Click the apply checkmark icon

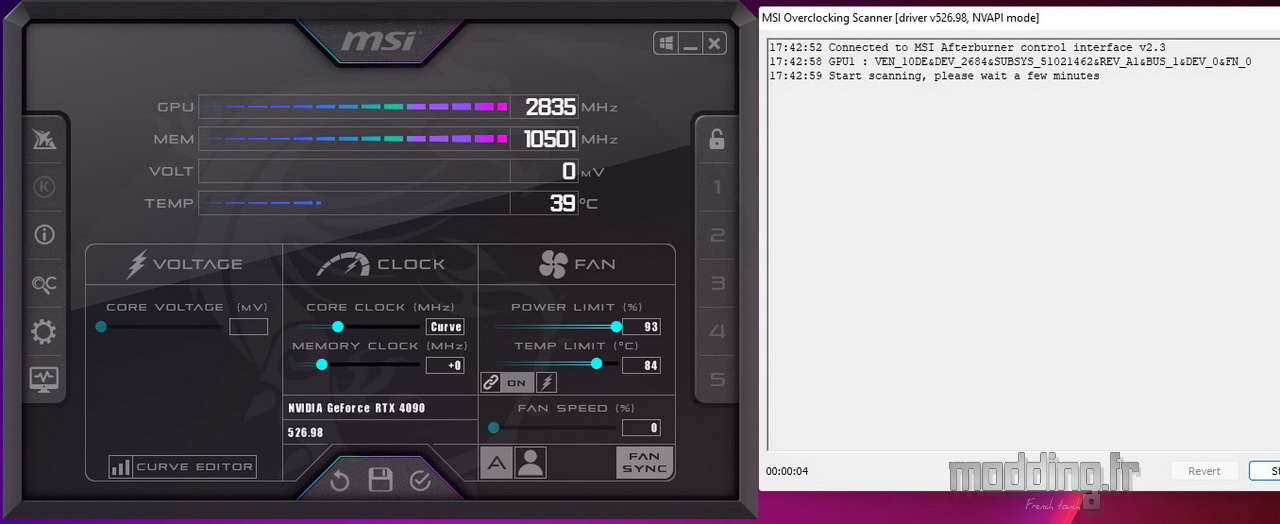tap(420, 481)
